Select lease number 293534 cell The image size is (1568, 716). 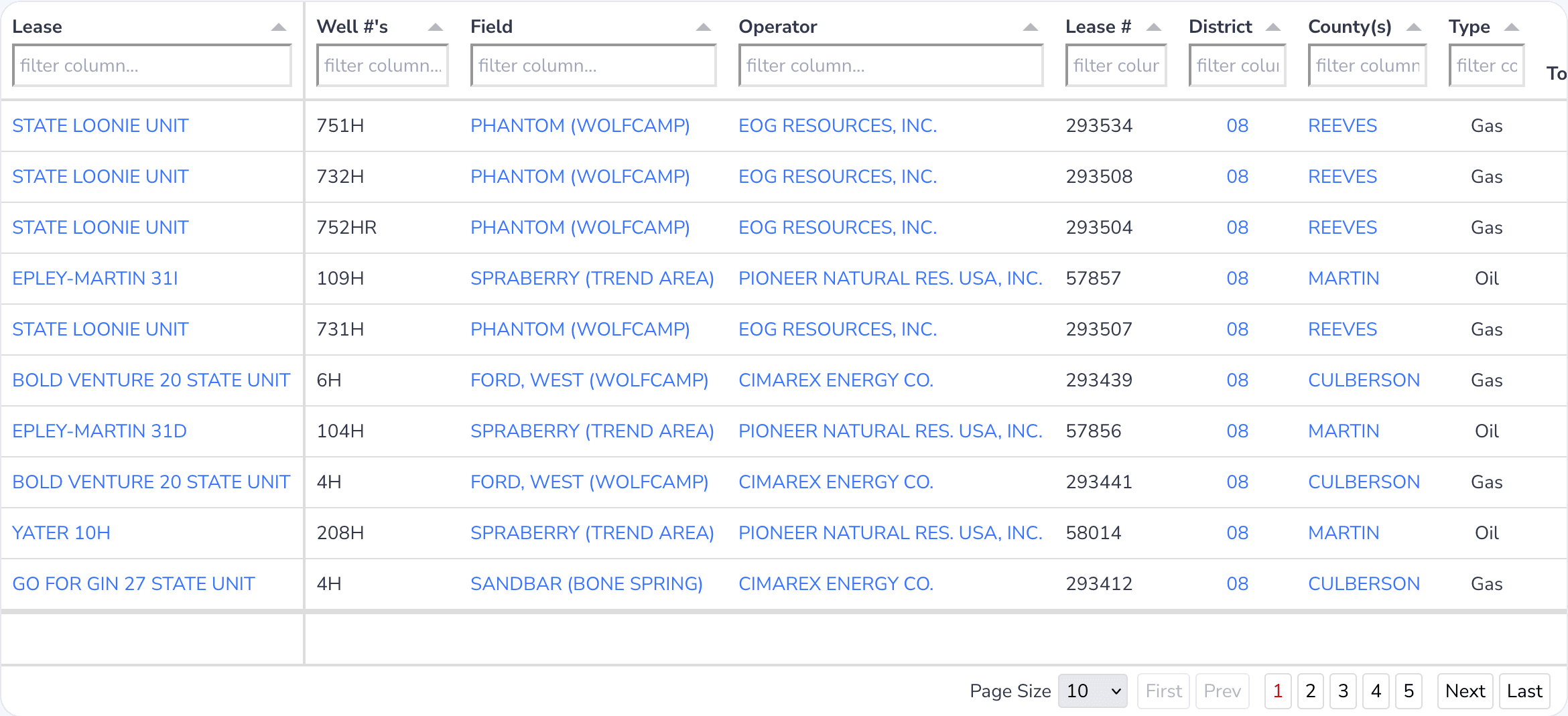(1100, 125)
